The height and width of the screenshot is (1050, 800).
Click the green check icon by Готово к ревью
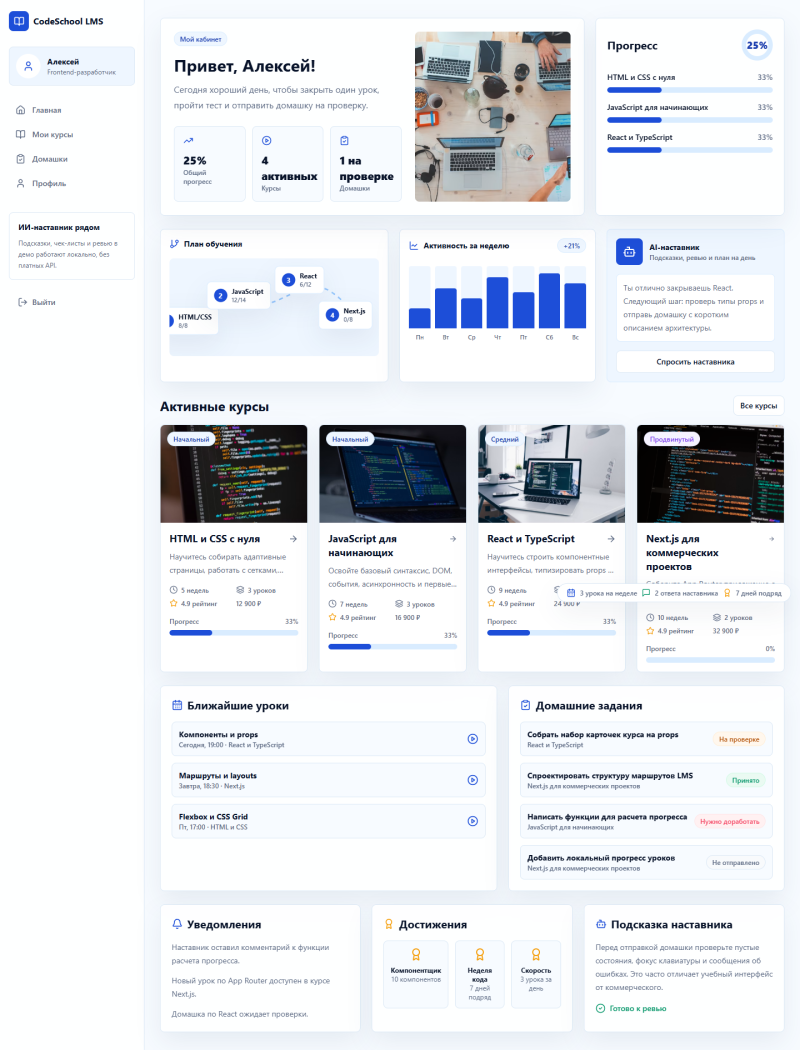601,1008
